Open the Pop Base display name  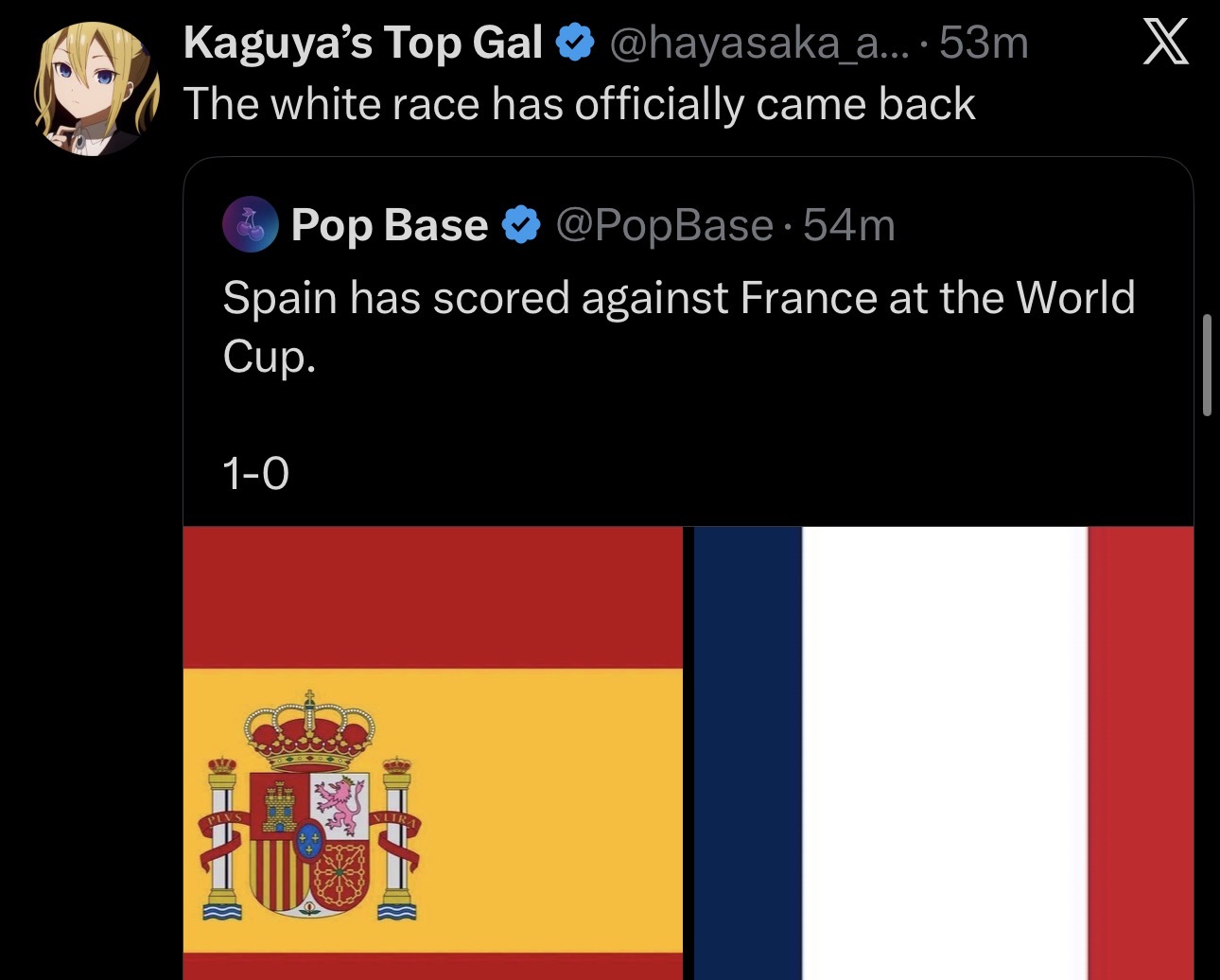389,225
